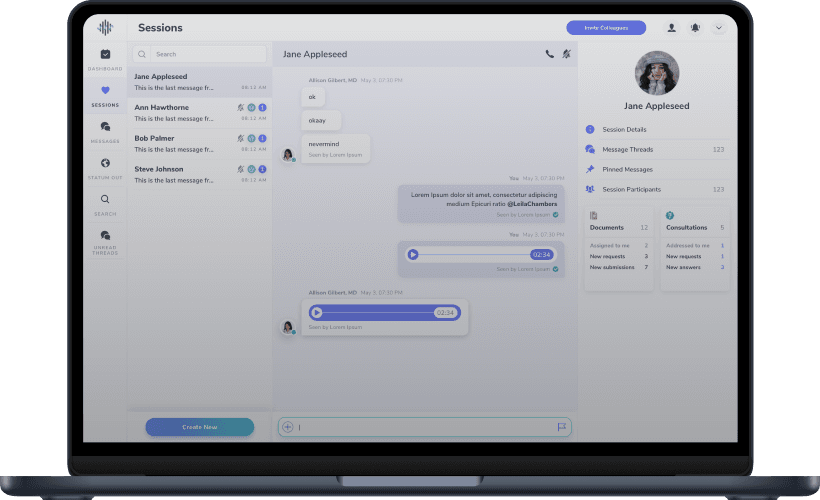Click the Create New button
Viewport: 820px width, 500px height.
tap(199, 427)
